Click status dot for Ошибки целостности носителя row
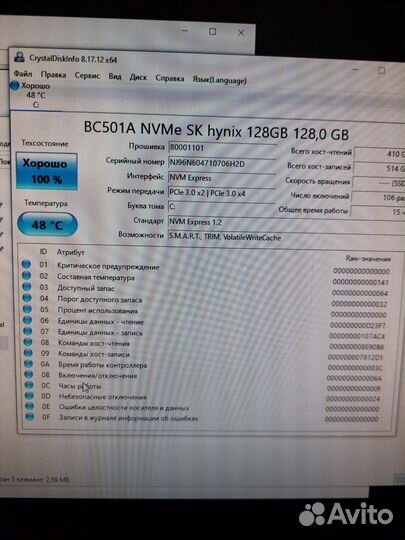The image size is (405, 540). tap(30, 406)
